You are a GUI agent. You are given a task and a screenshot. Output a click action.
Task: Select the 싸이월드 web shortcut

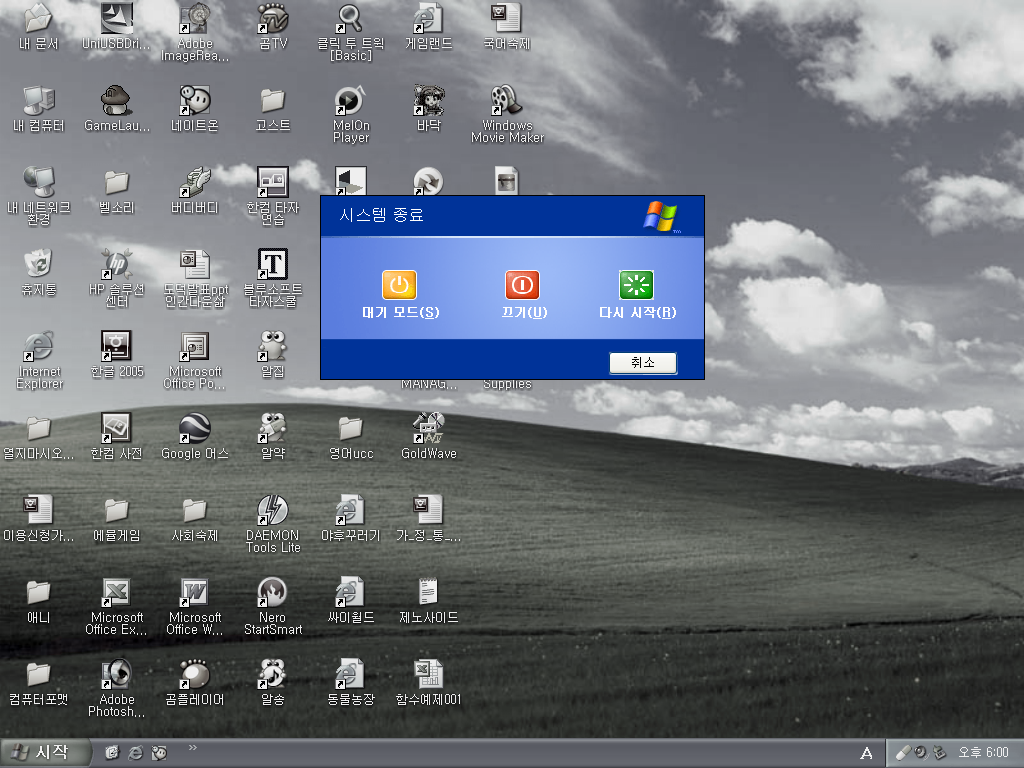351,601
